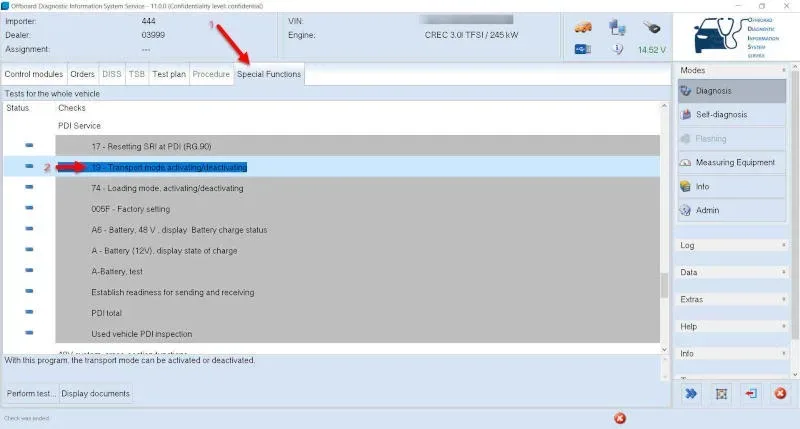Screen dimensions: 800x429
Task: Select the Special Functions tab
Action: [269, 74]
